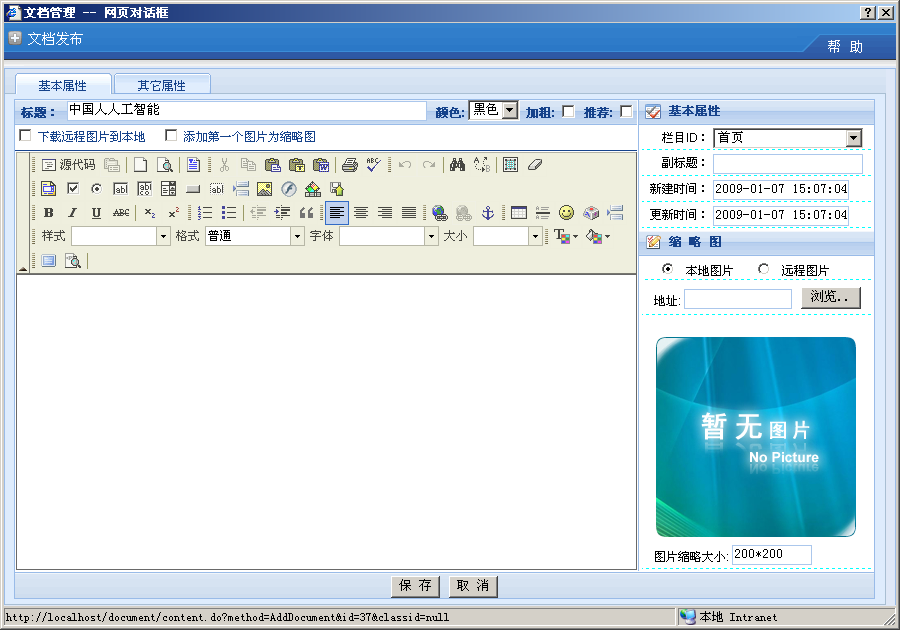Viewport: 900px width, 630px height.
Task: Open the 栏目ID dropdown showing 首页
Action: click(788, 138)
